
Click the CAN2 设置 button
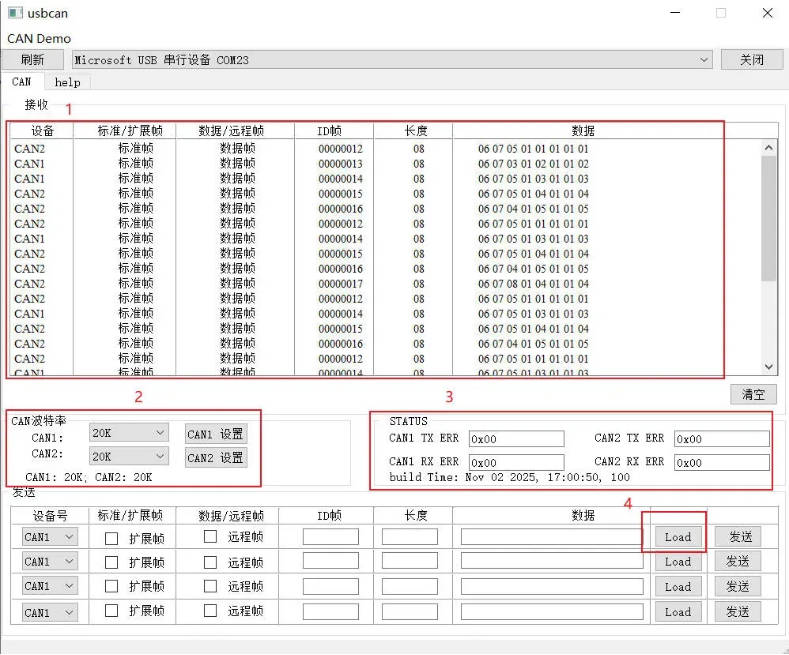(x=216, y=458)
